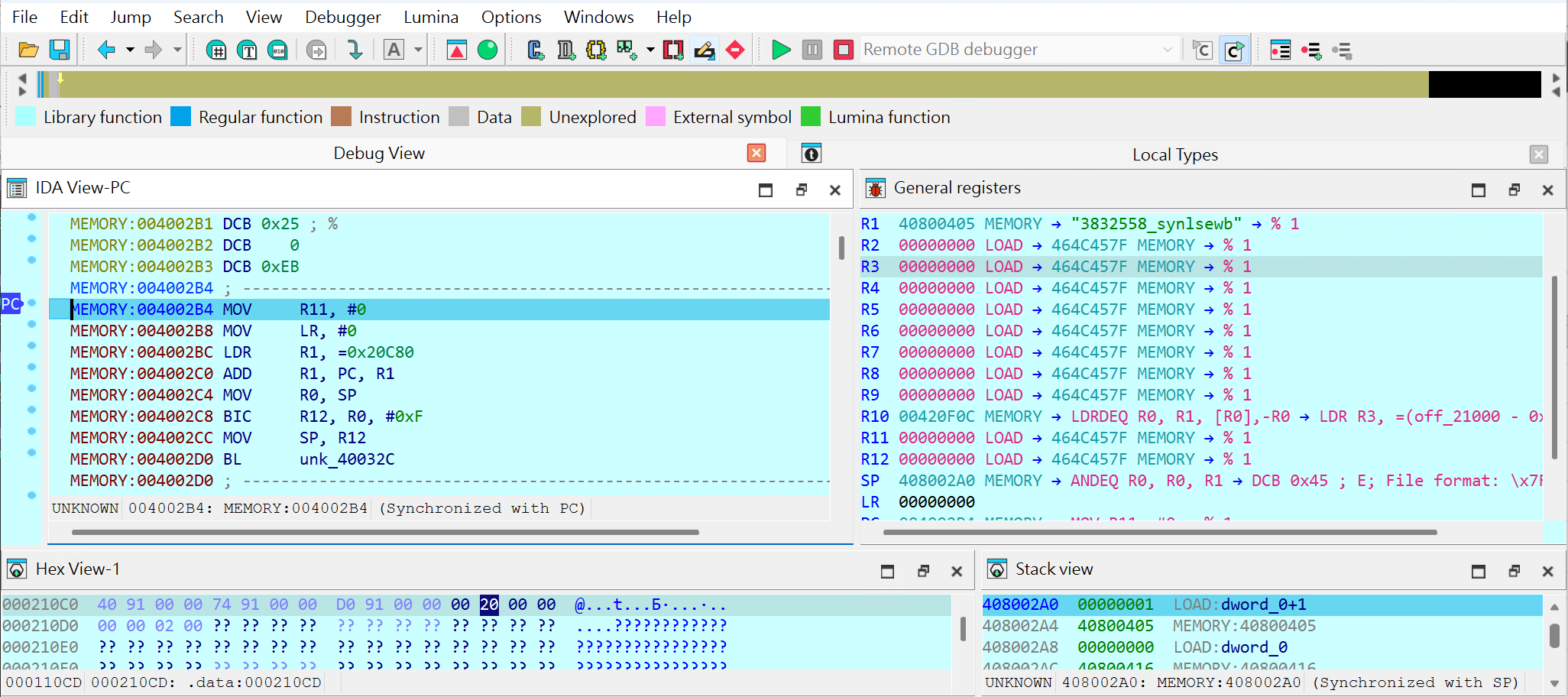
Task: Click the red diamond cancel icon
Action: pyautogui.click(x=735, y=50)
